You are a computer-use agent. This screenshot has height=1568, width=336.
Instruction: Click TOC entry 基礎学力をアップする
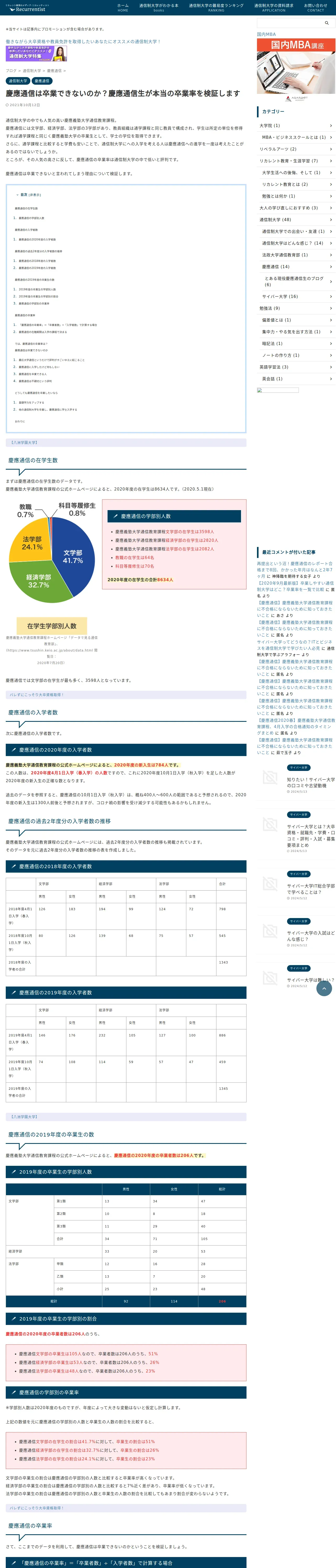(31, 402)
